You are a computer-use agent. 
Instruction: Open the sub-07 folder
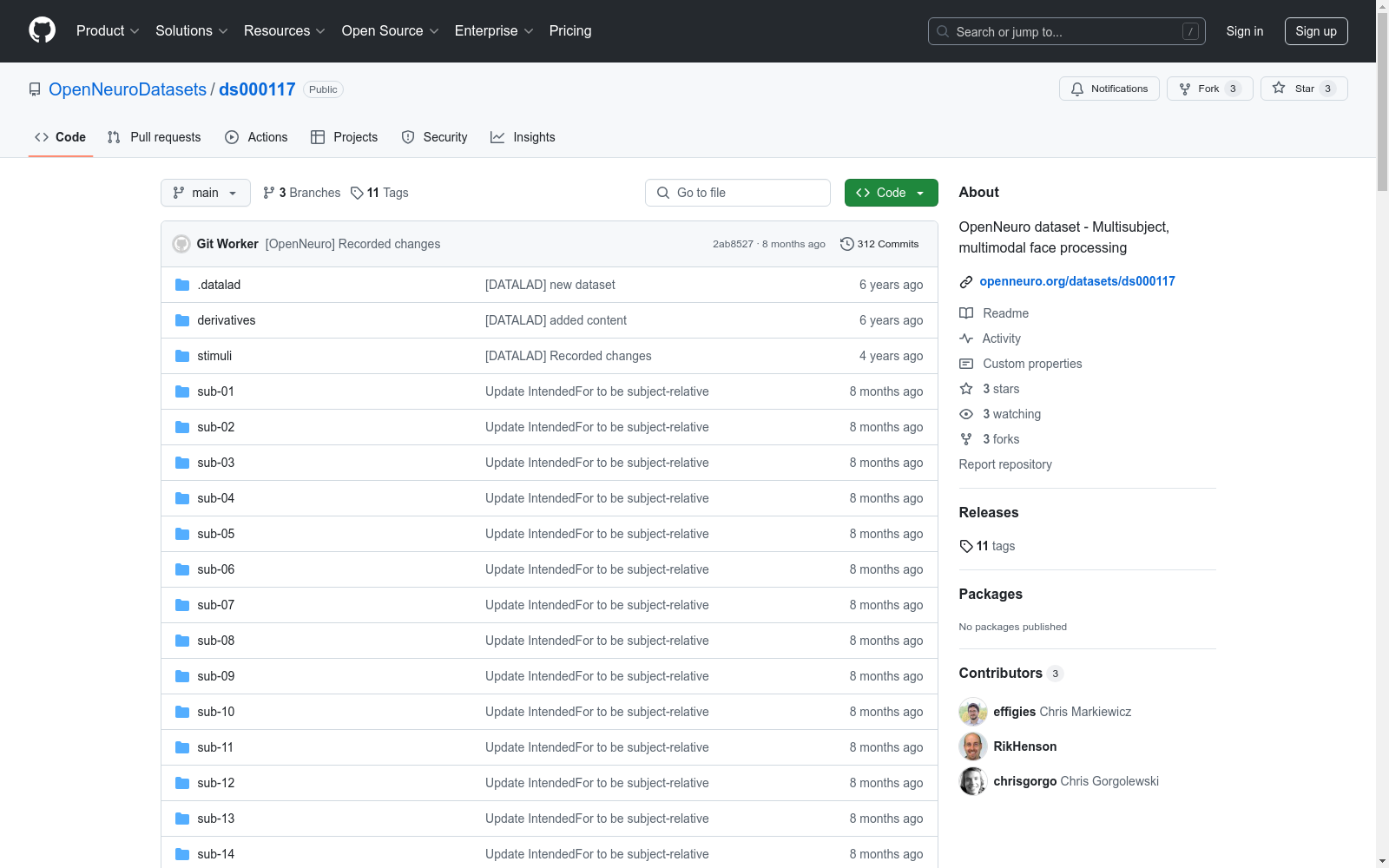[x=216, y=605]
